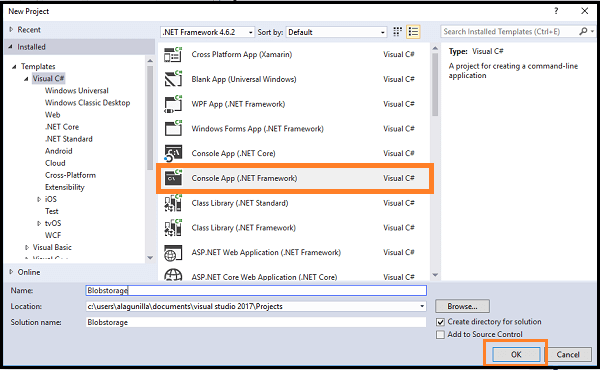The height and width of the screenshot is (370, 600).
Task: Collapse the Installed section
Action: [10, 47]
